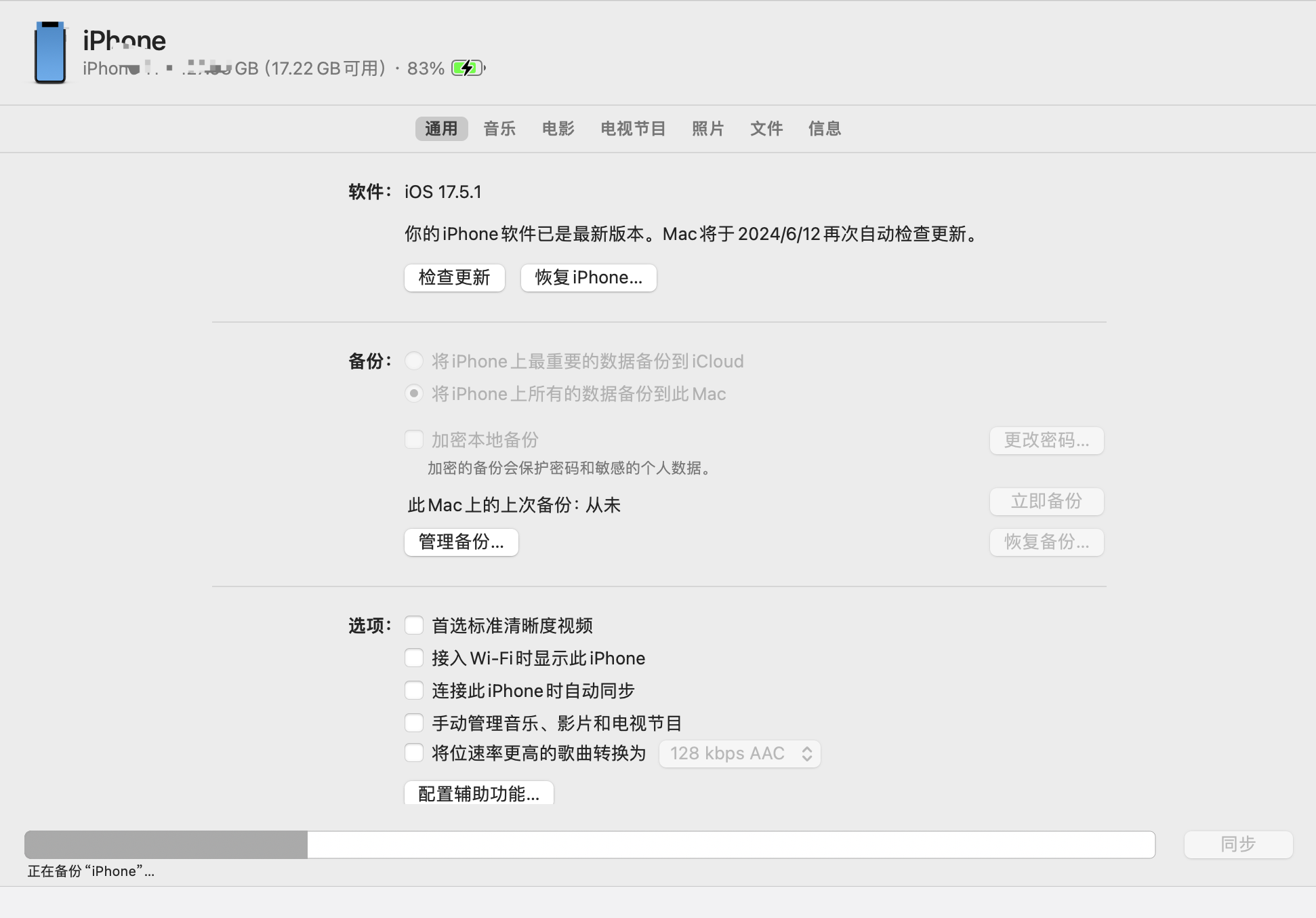The image size is (1316, 918).
Task: Open the 照片 tab
Action: [707, 128]
